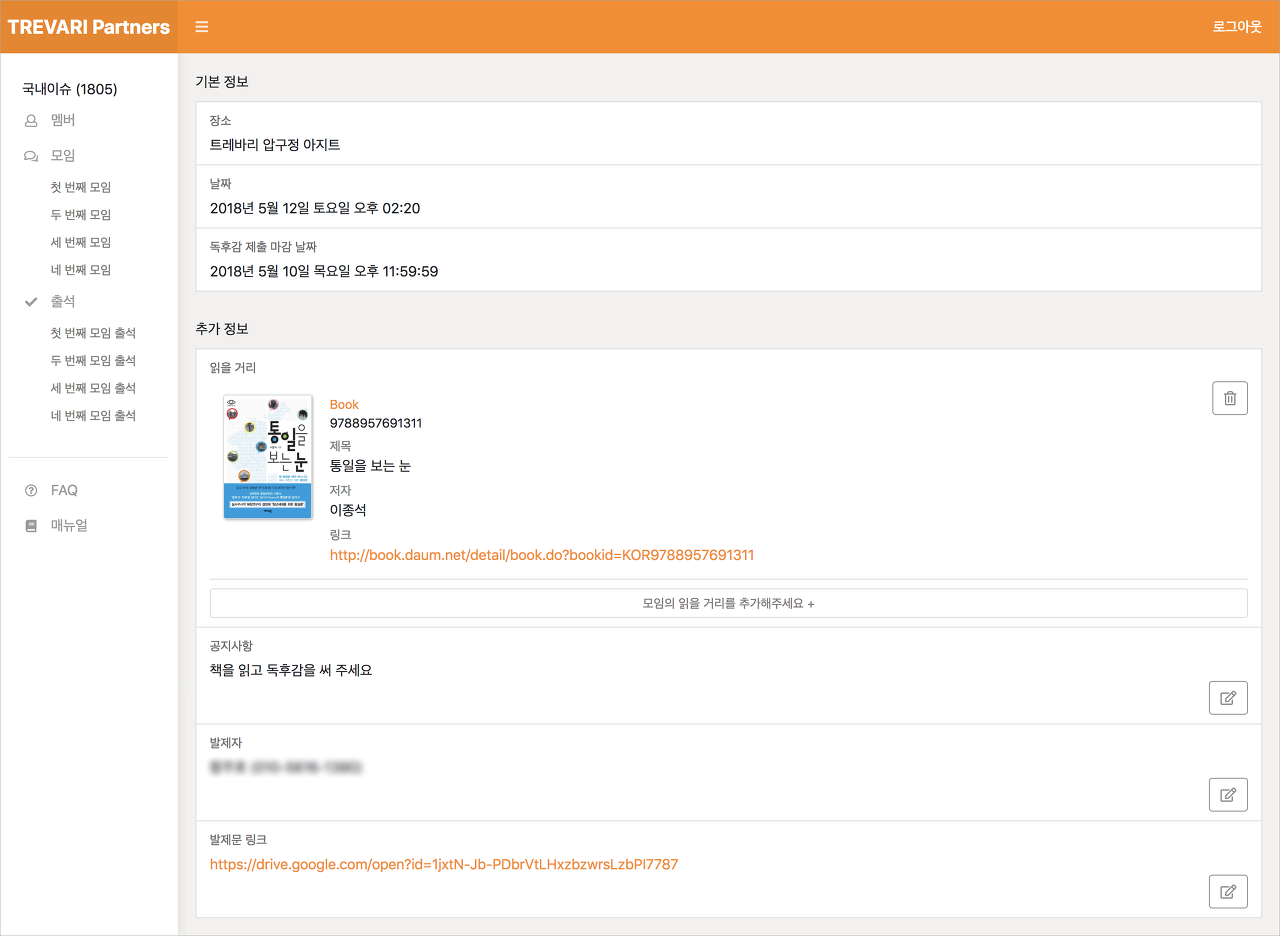Open 멤버 in the sidebar
The height and width of the screenshot is (936, 1280).
63,120
